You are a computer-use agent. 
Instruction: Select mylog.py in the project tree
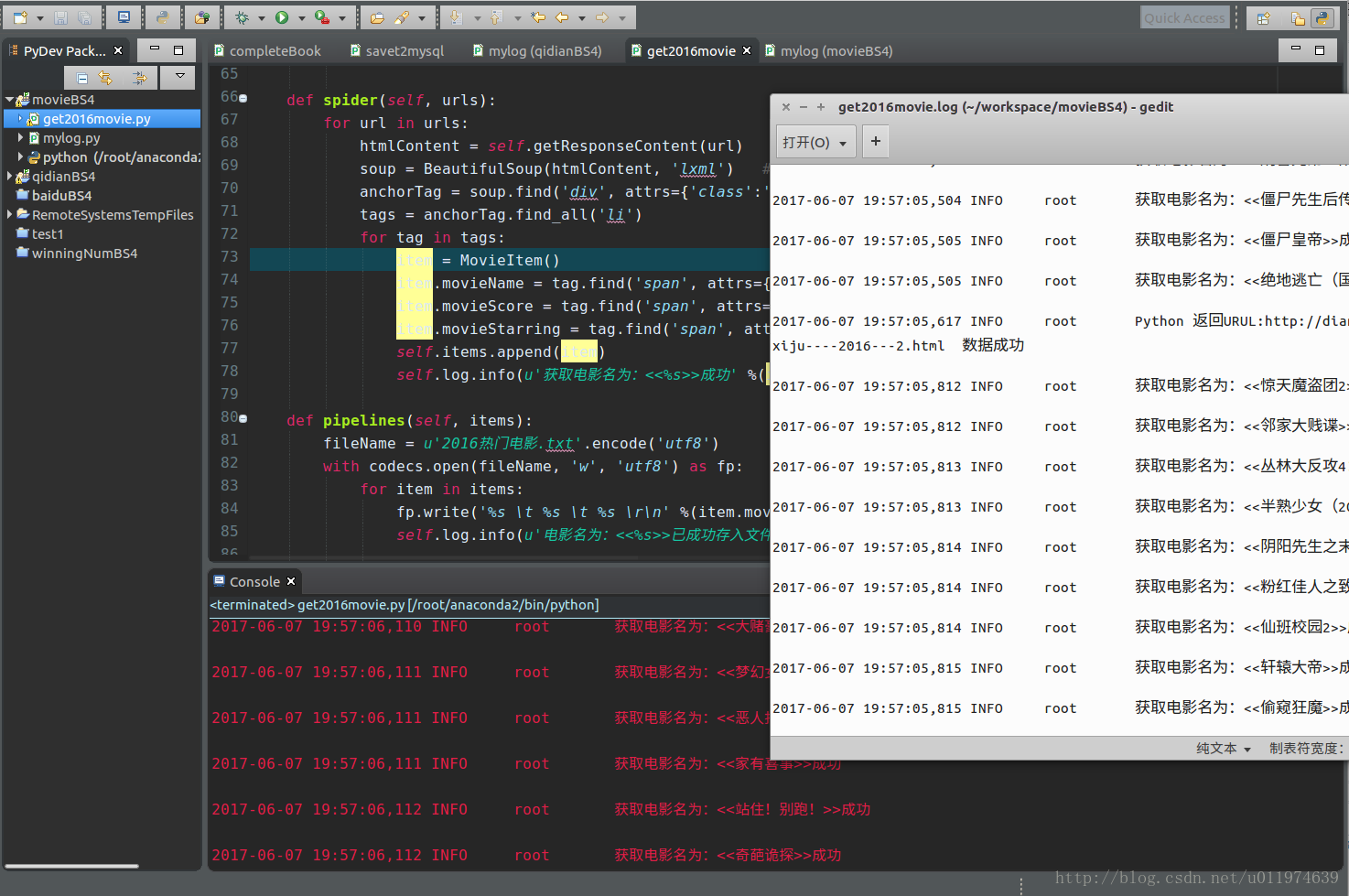click(71, 138)
